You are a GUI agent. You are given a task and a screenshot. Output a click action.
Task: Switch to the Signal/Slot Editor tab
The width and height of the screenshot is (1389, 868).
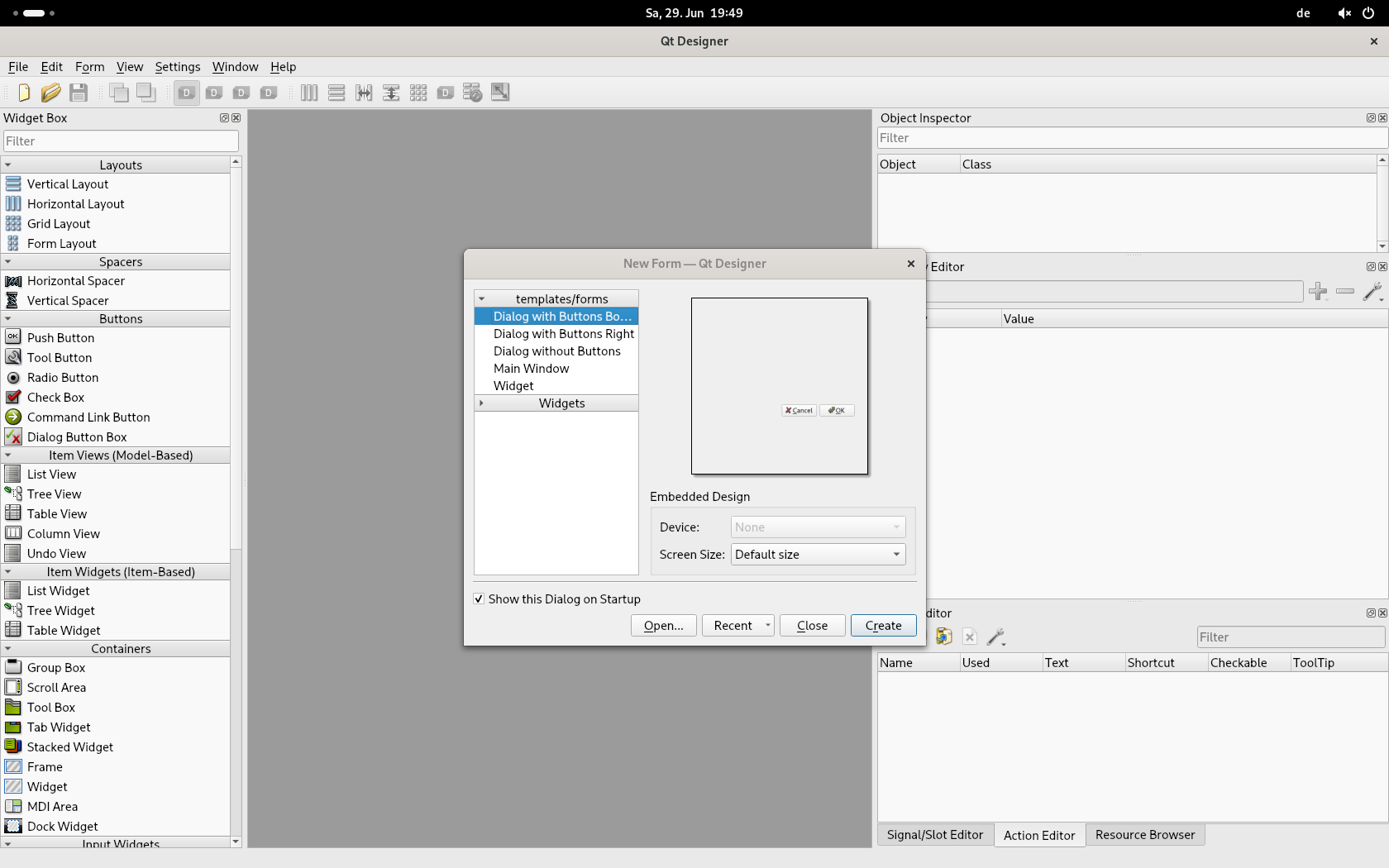point(935,835)
